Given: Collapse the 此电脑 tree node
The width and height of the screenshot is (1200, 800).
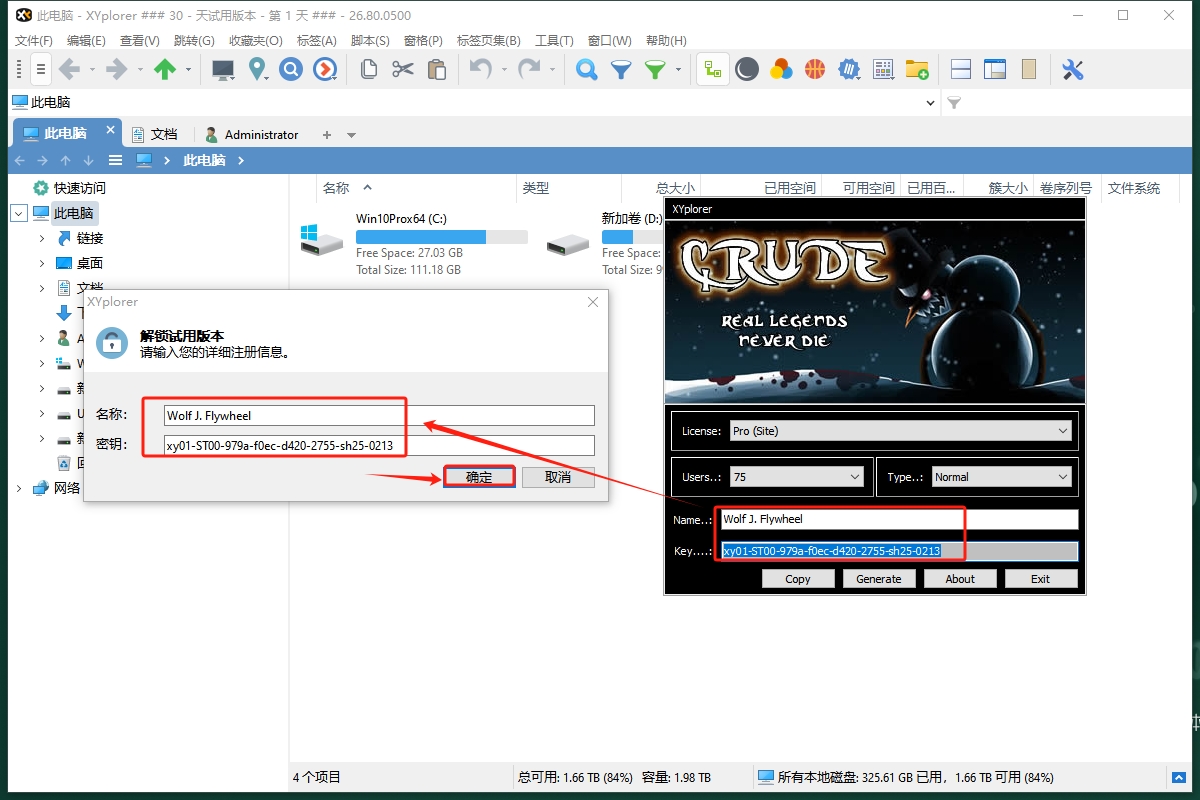Looking at the screenshot, I should pos(18,213).
